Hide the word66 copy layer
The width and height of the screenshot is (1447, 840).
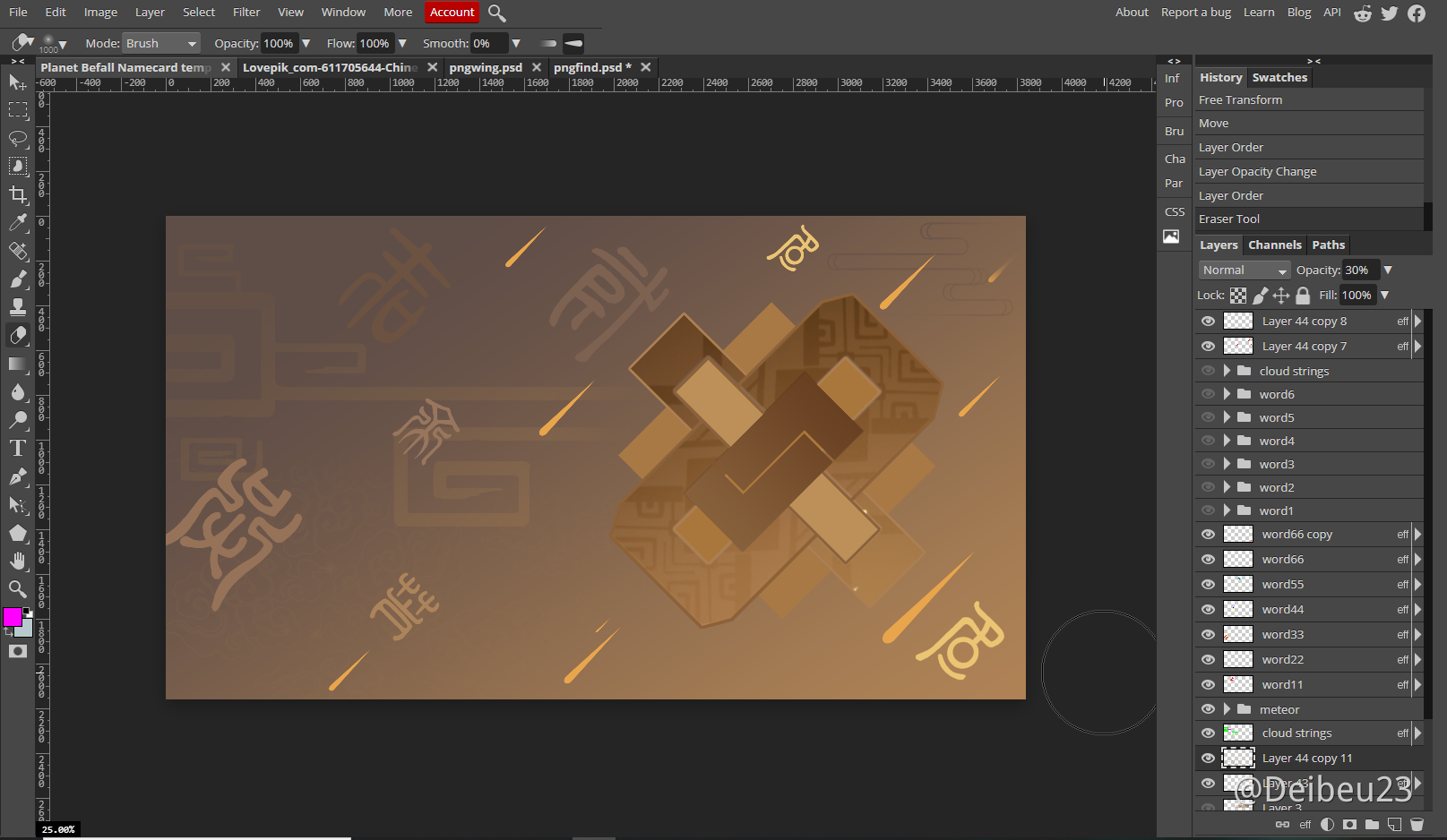[x=1208, y=535]
